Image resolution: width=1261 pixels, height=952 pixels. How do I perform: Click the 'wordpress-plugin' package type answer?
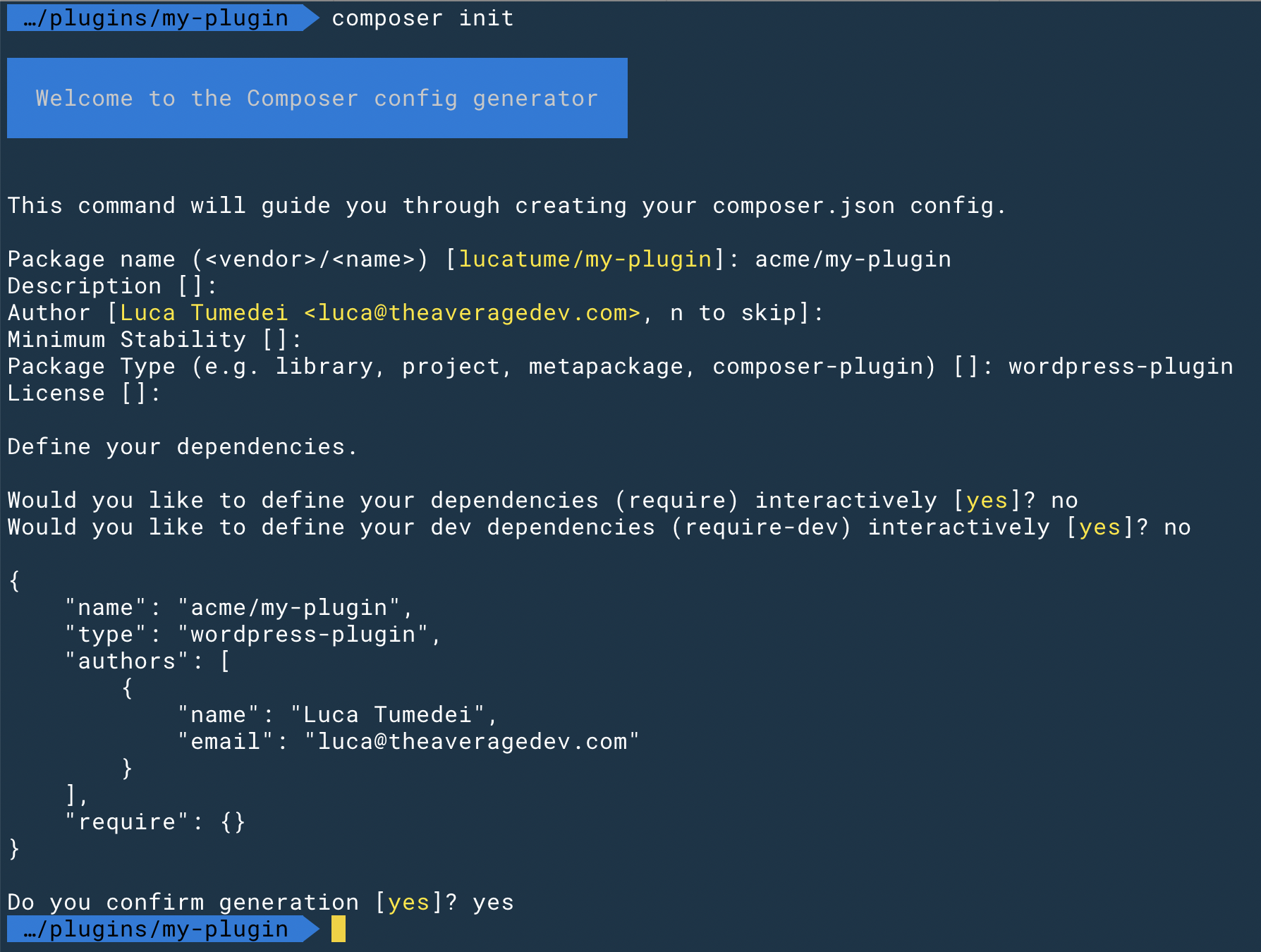point(1121,367)
